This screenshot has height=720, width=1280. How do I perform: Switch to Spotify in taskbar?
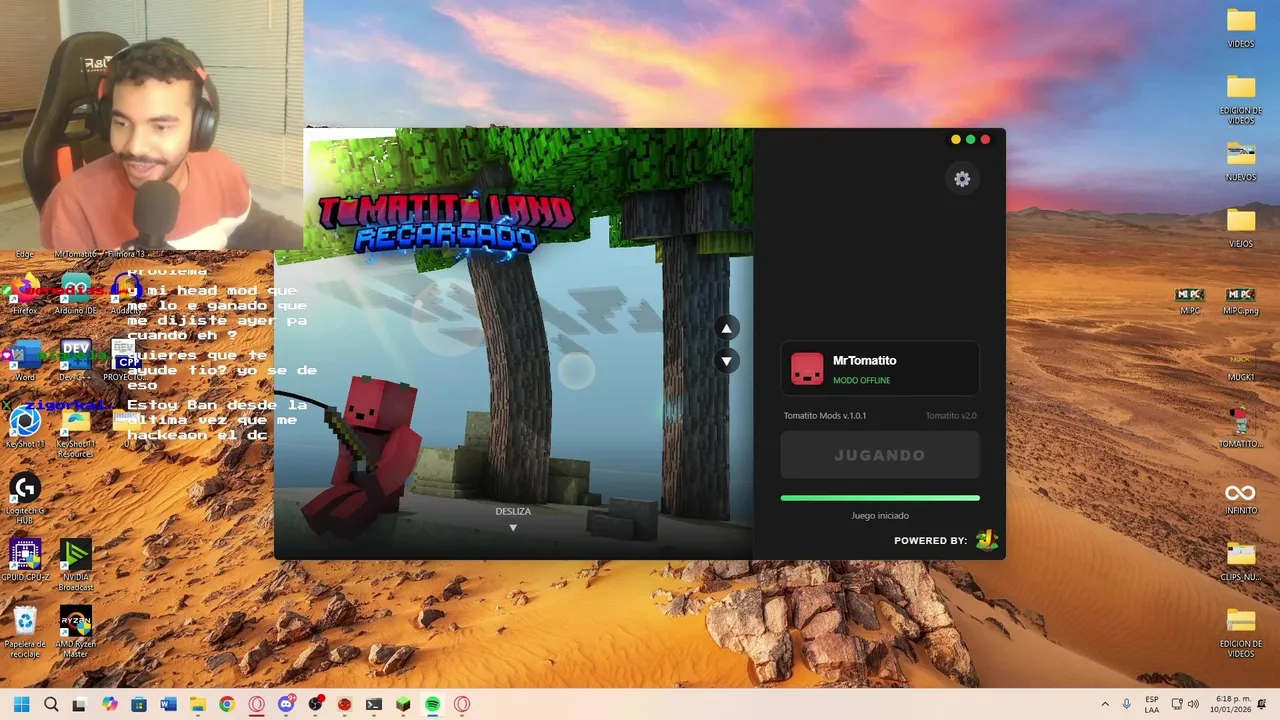[432, 704]
